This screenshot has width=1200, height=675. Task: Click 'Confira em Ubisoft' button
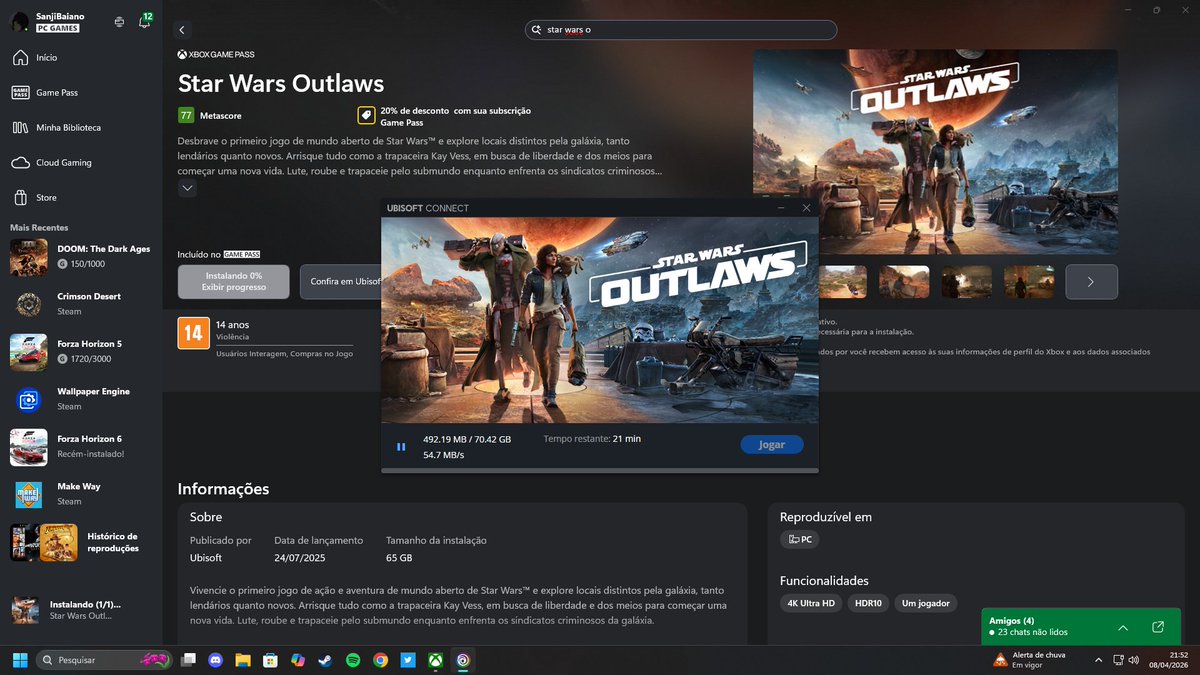(340, 281)
